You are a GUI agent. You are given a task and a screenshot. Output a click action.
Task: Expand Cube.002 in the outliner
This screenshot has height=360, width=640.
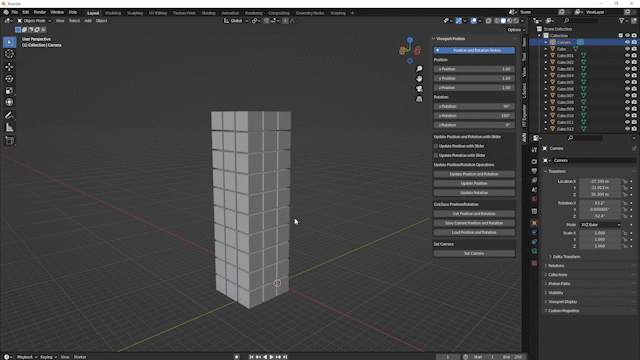click(546, 62)
